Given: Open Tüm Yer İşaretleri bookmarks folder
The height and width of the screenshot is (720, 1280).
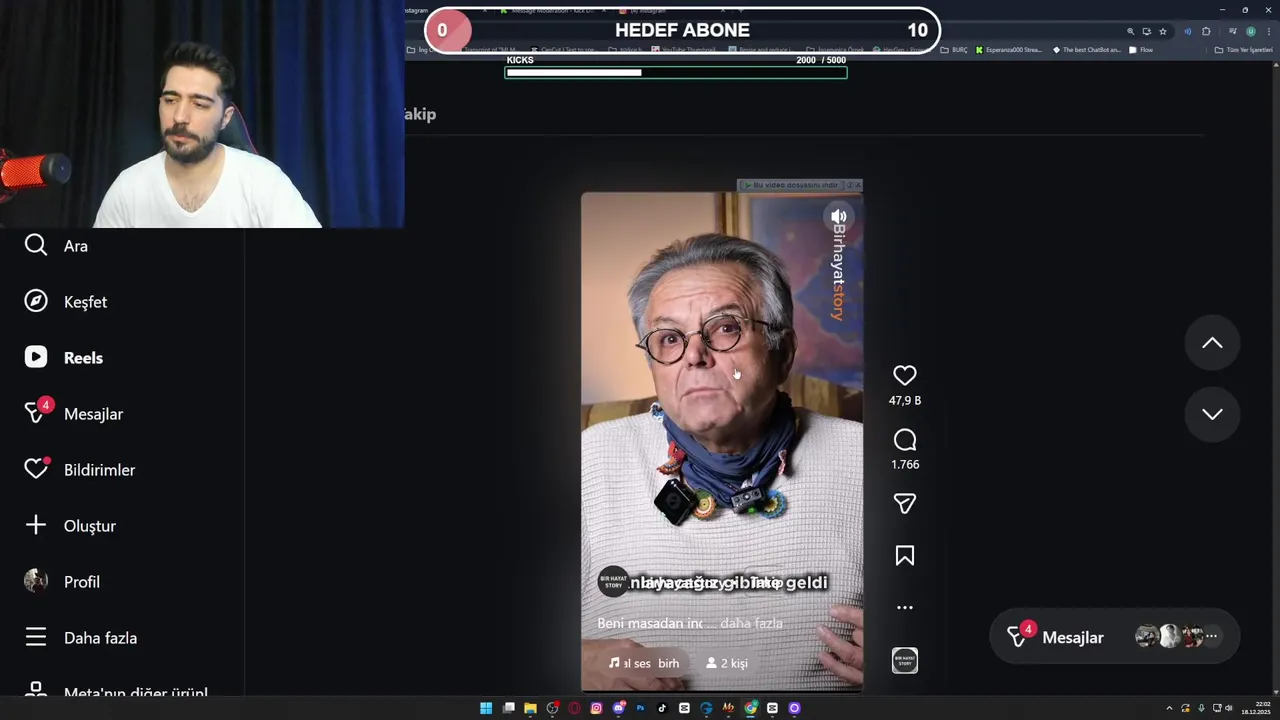Looking at the screenshot, I should tap(1243, 50).
